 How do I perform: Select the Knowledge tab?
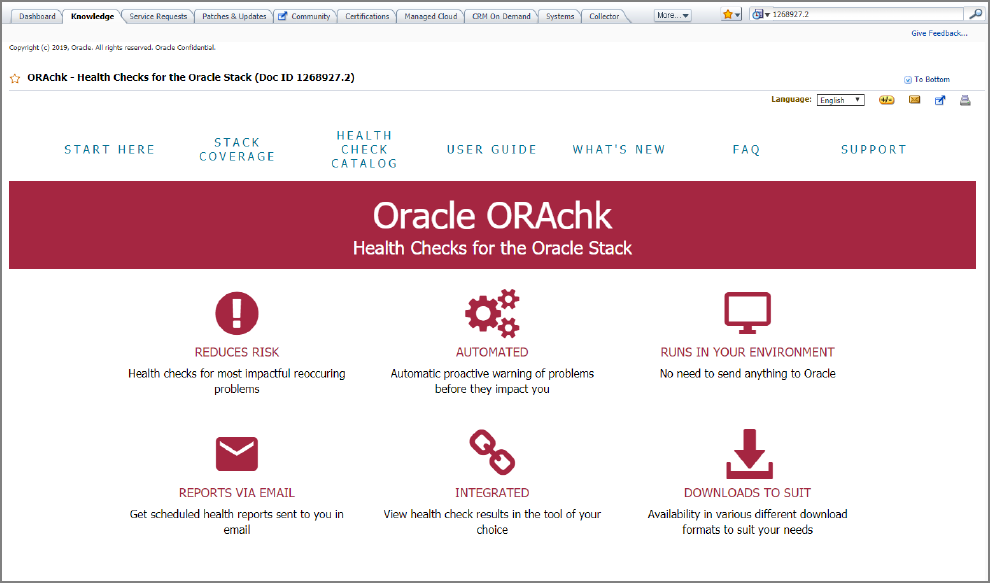click(x=92, y=16)
